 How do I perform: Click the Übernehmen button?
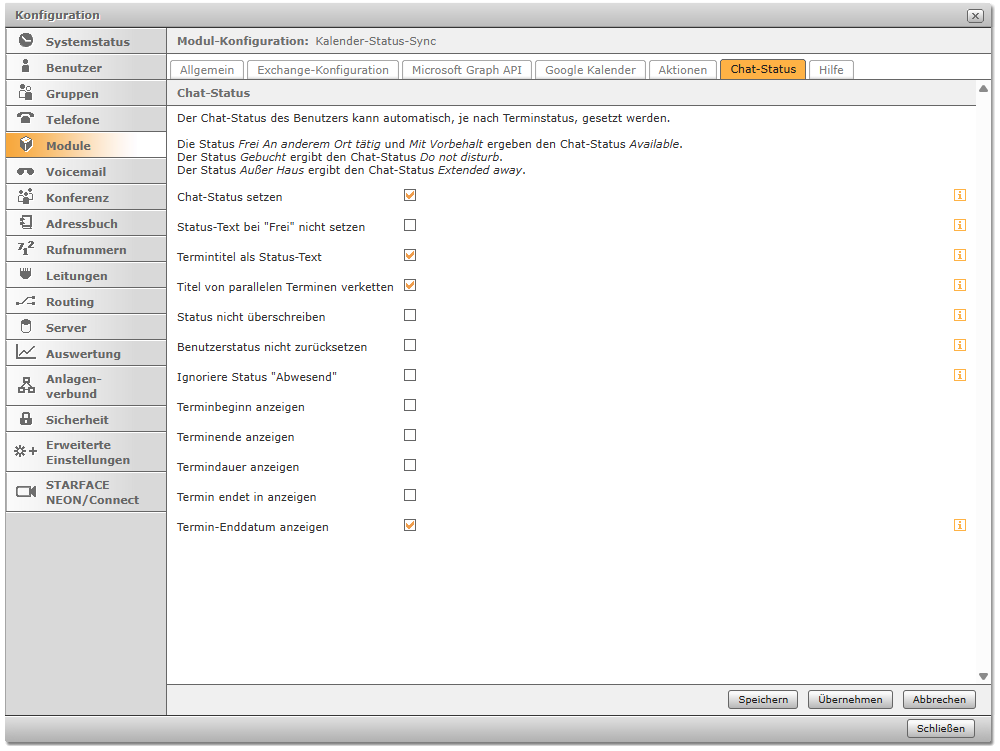[x=850, y=700]
